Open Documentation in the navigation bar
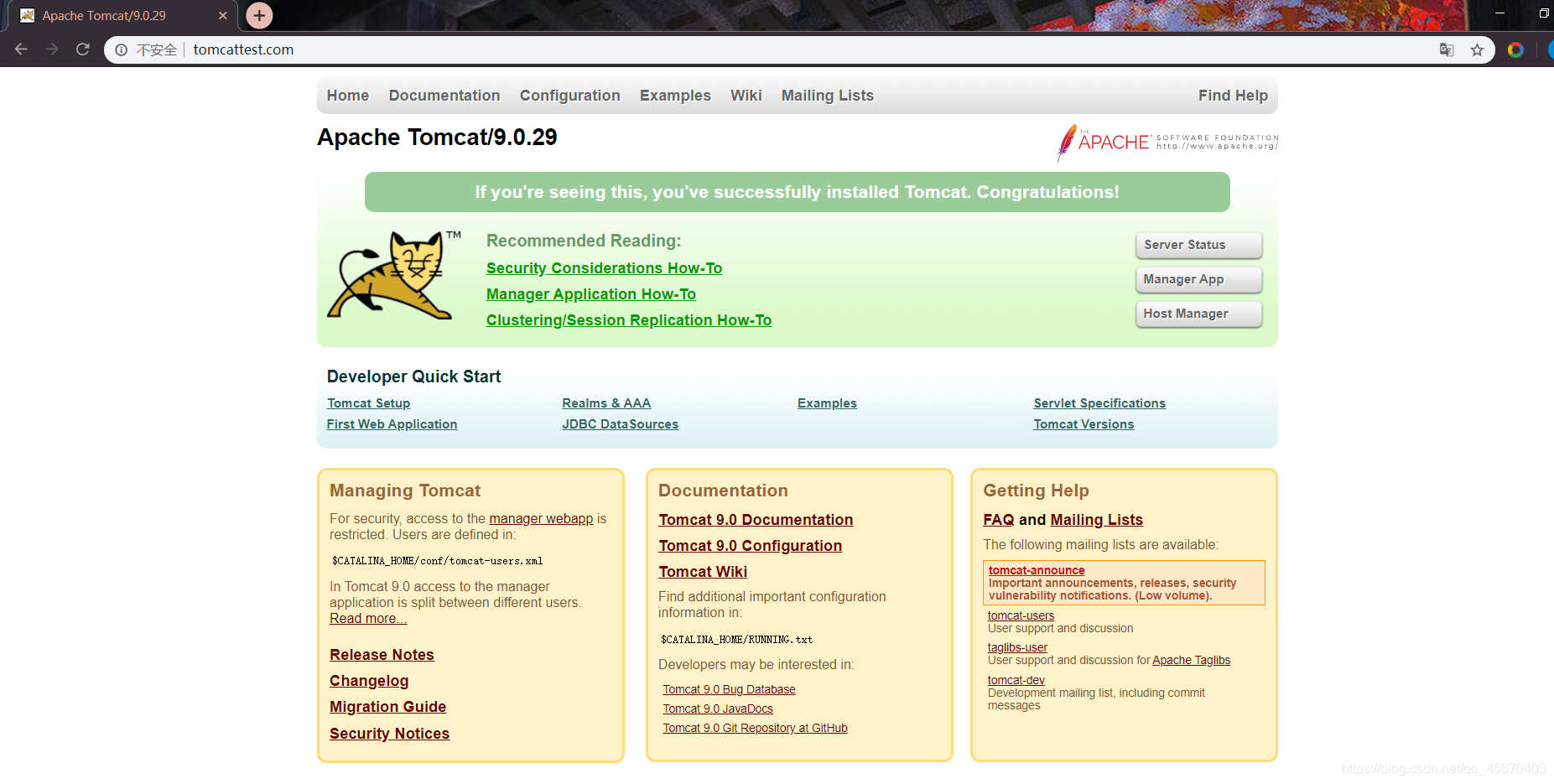The image size is (1554, 784). 444,96
